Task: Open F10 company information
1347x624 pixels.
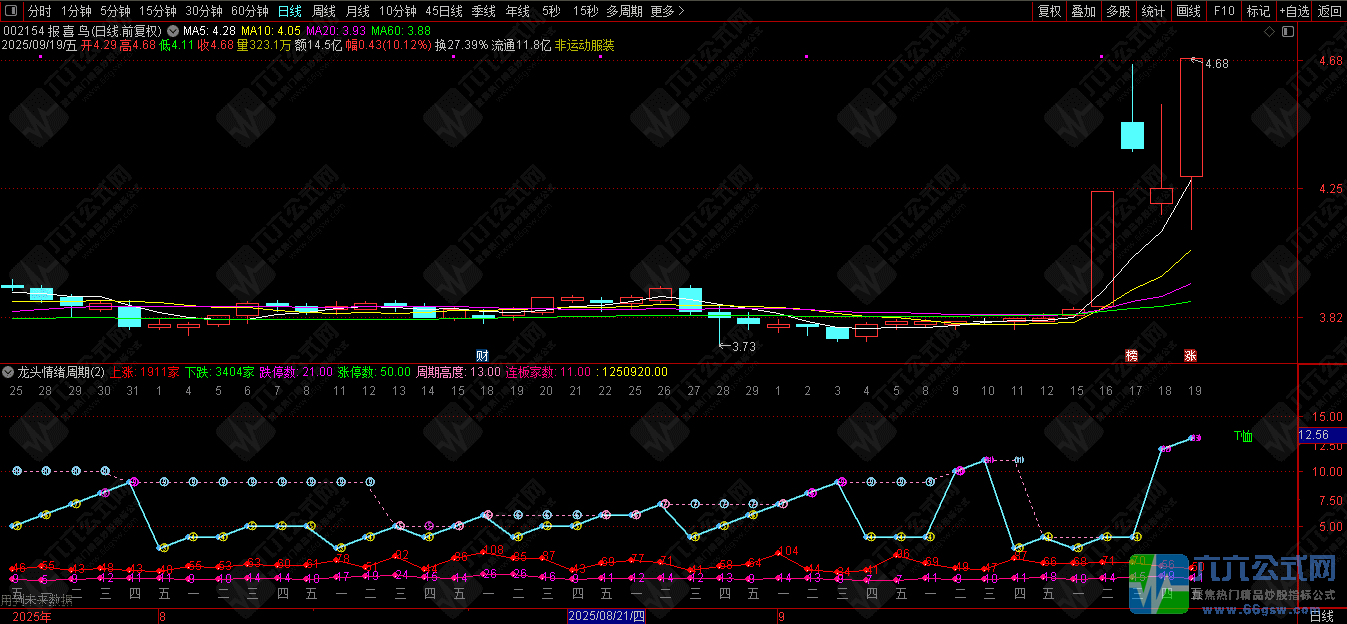Action: [x=1224, y=11]
